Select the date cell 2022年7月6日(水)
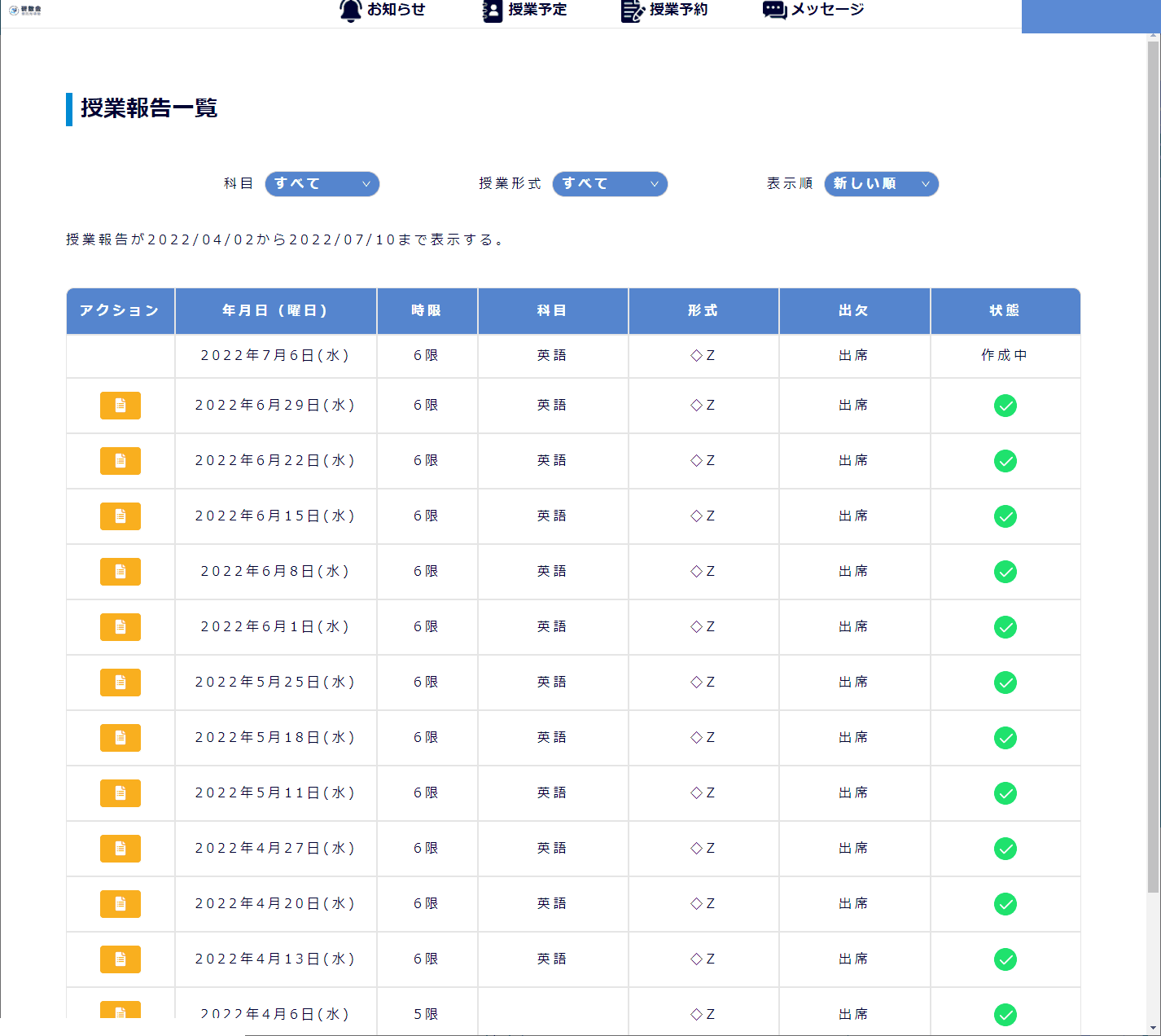Screen dimensions: 1161x1036 pos(275,356)
